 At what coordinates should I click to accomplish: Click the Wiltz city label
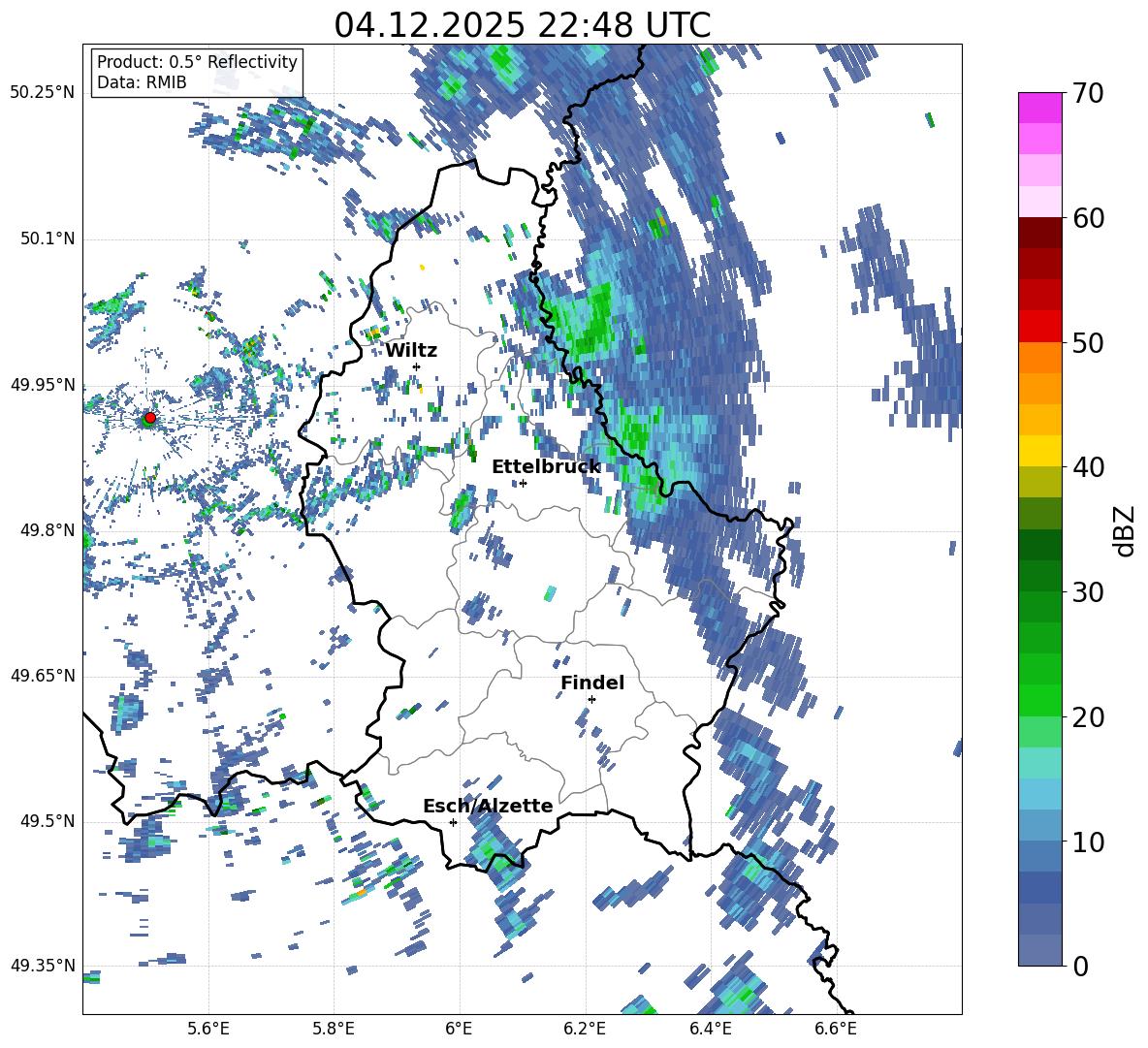coord(411,351)
